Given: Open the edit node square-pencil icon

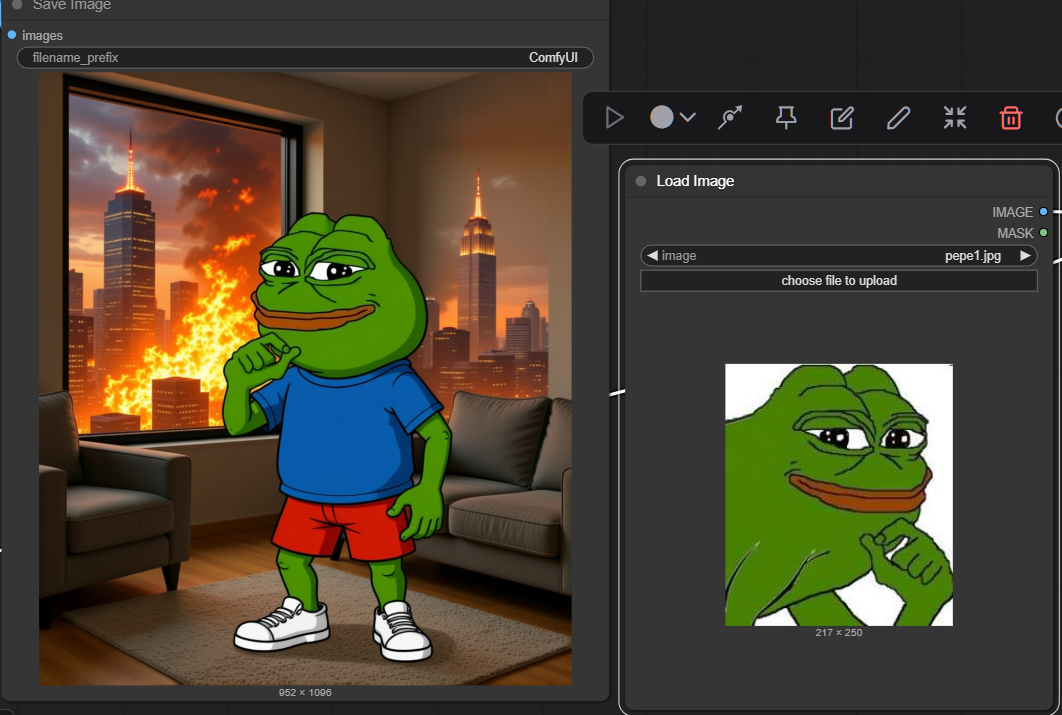Looking at the screenshot, I should (842, 118).
